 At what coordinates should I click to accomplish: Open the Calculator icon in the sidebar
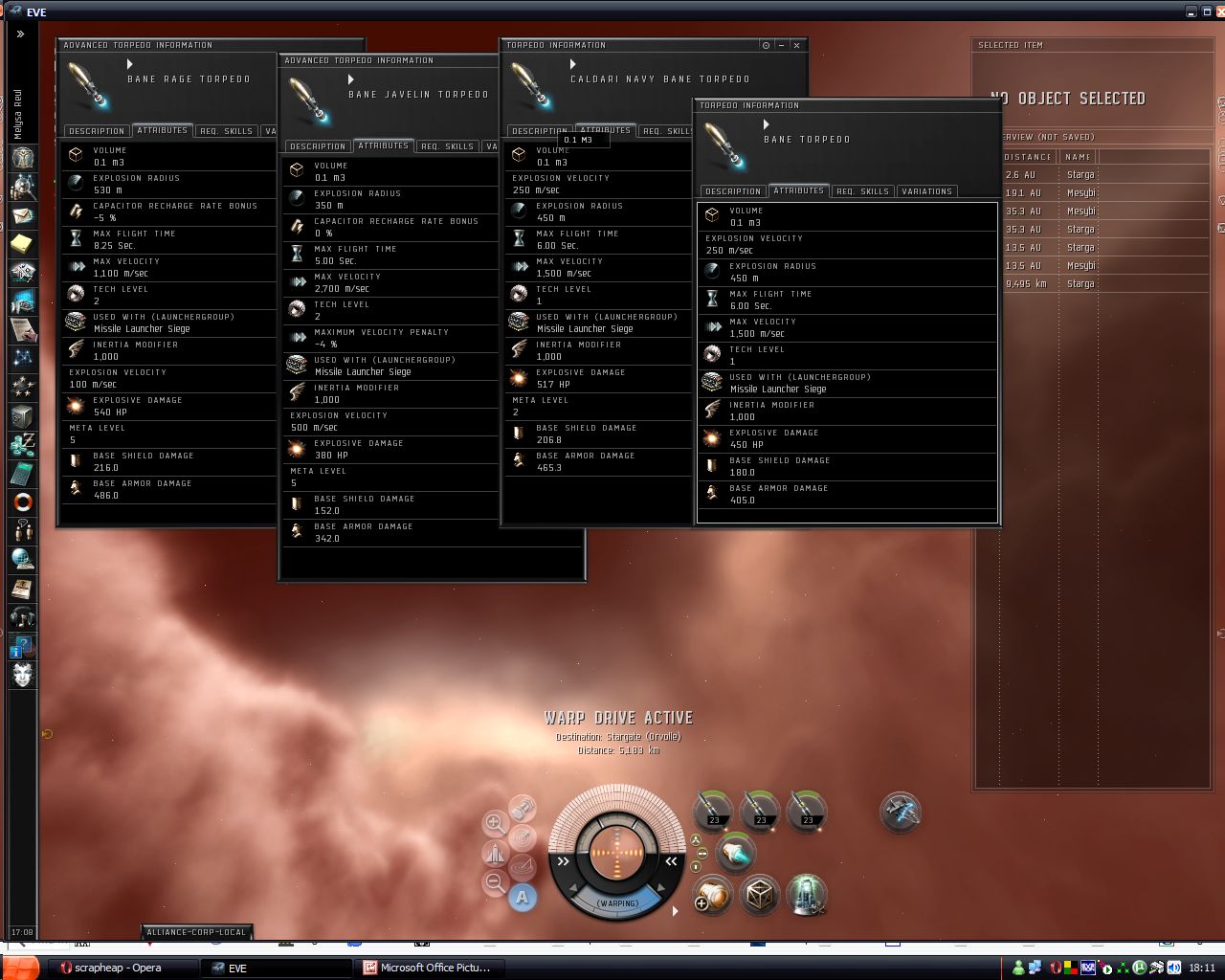click(23, 473)
